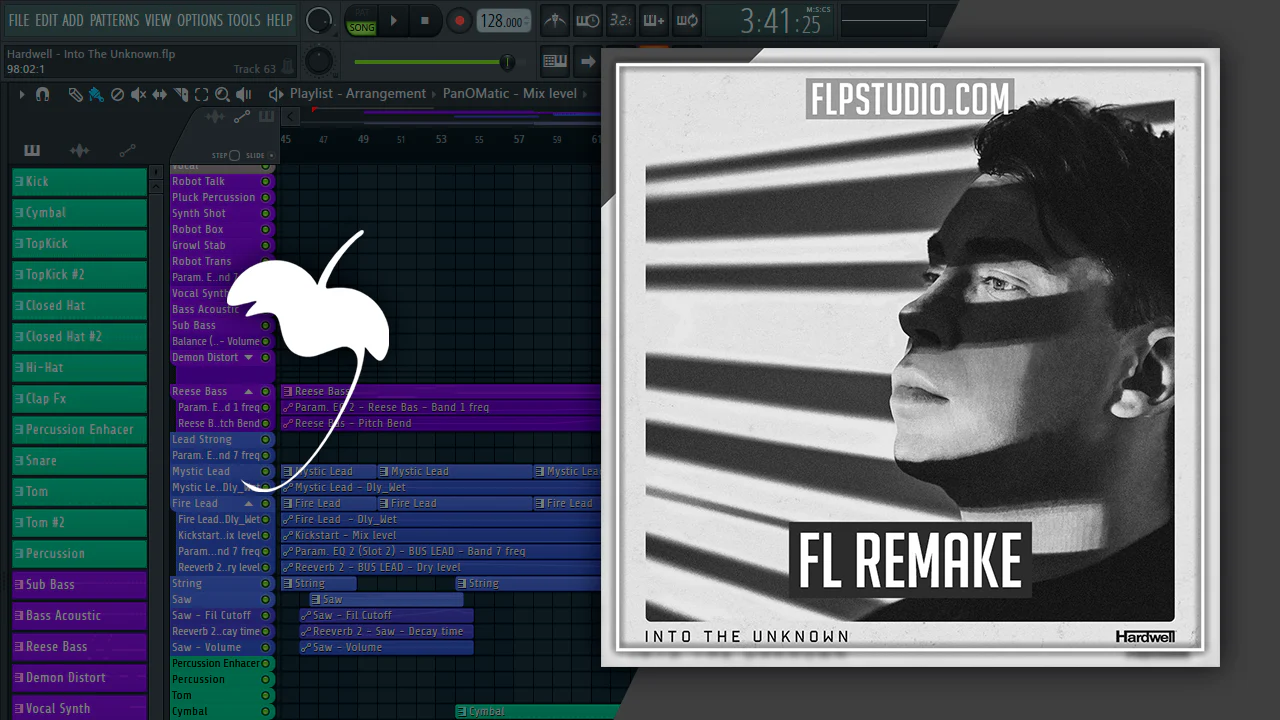Open the ADD menu
Viewport: 1280px width, 720px height.
coord(73,20)
